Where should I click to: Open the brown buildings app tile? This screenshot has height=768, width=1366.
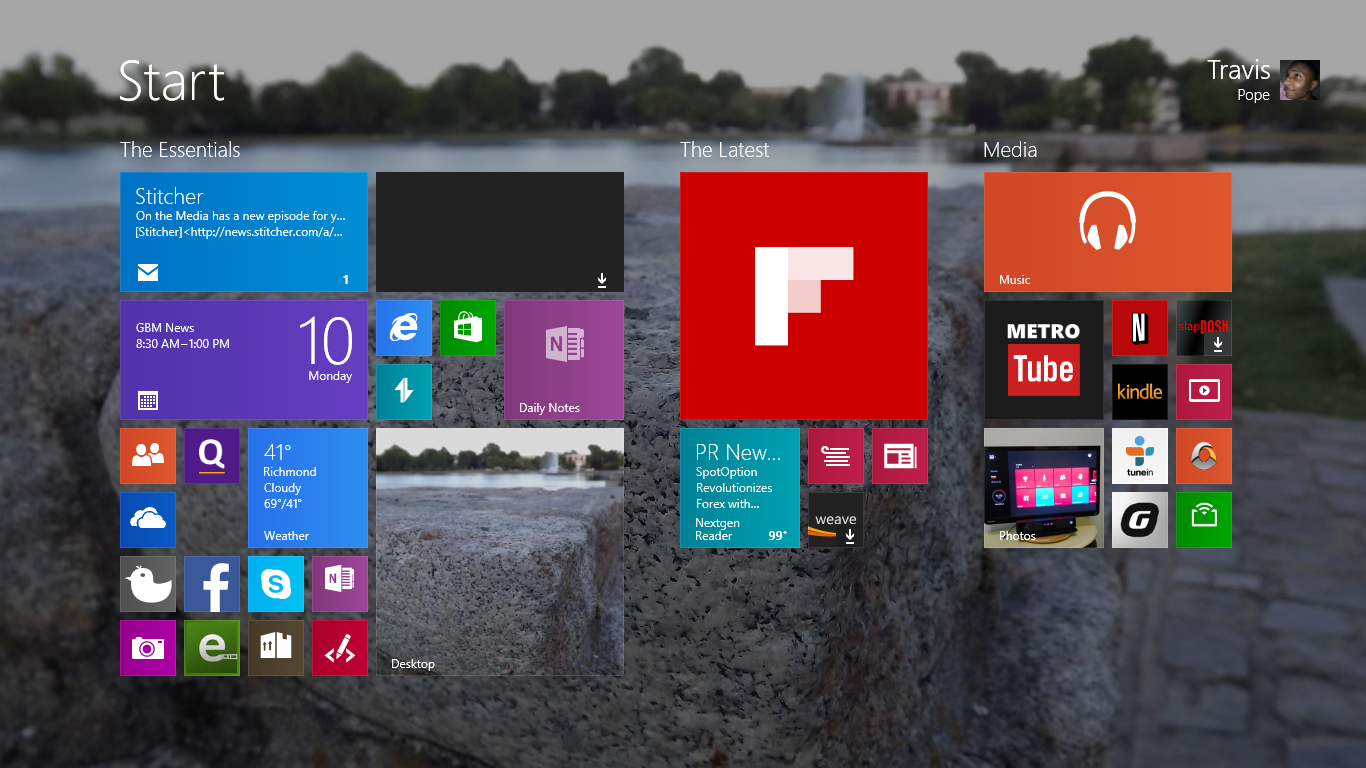(x=276, y=648)
